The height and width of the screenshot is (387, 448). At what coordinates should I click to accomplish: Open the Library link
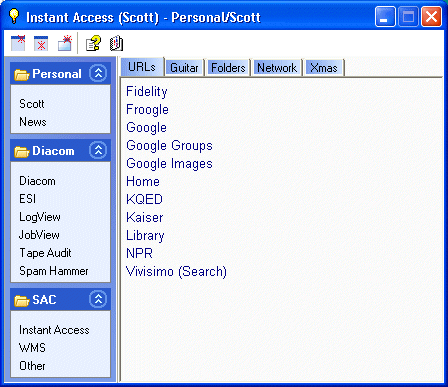click(x=145, y=236)
